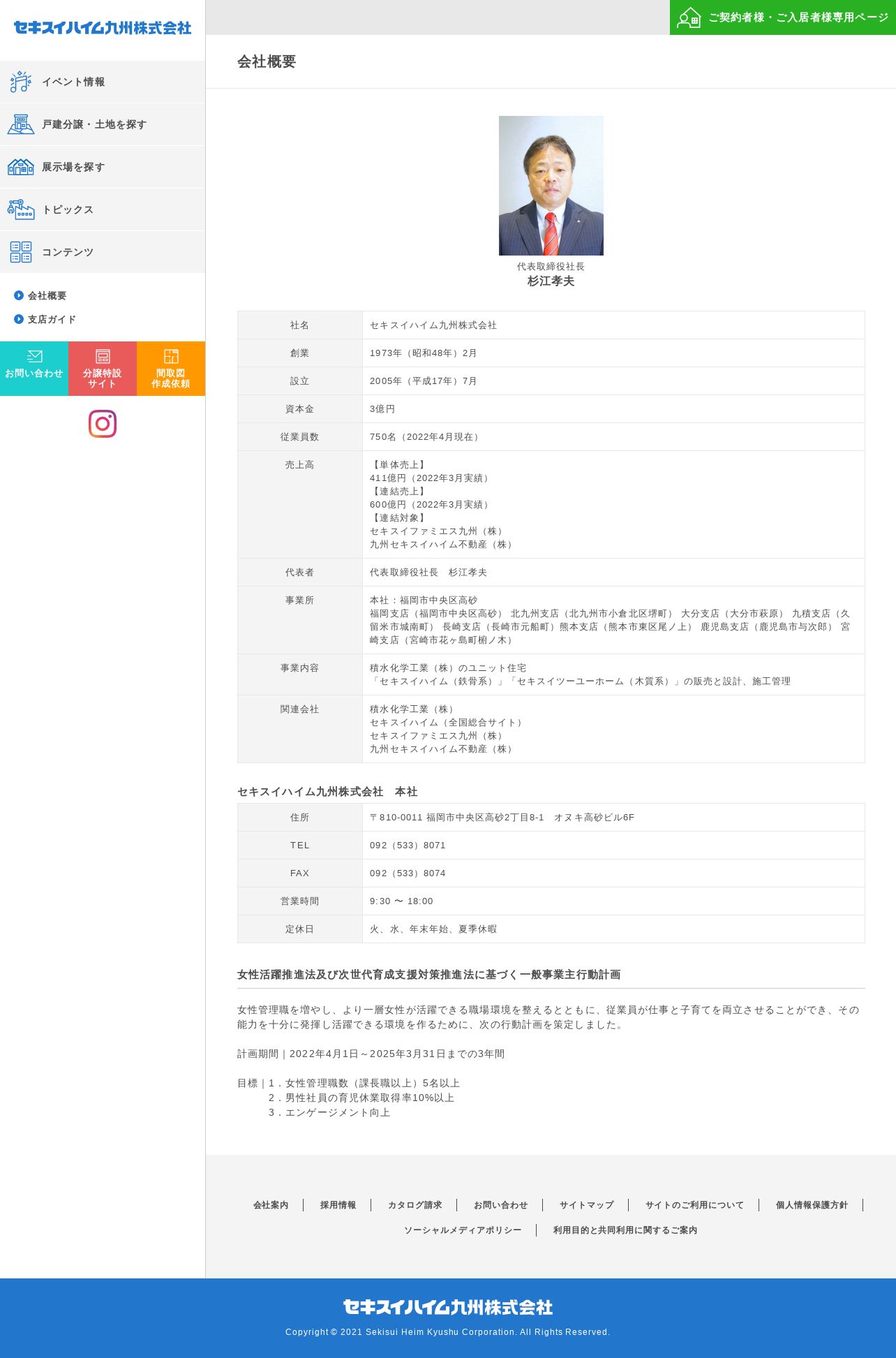Screen dimensions: 896x1358
Task: Open the コンテンツ menu item
Action: pos(103,252)
